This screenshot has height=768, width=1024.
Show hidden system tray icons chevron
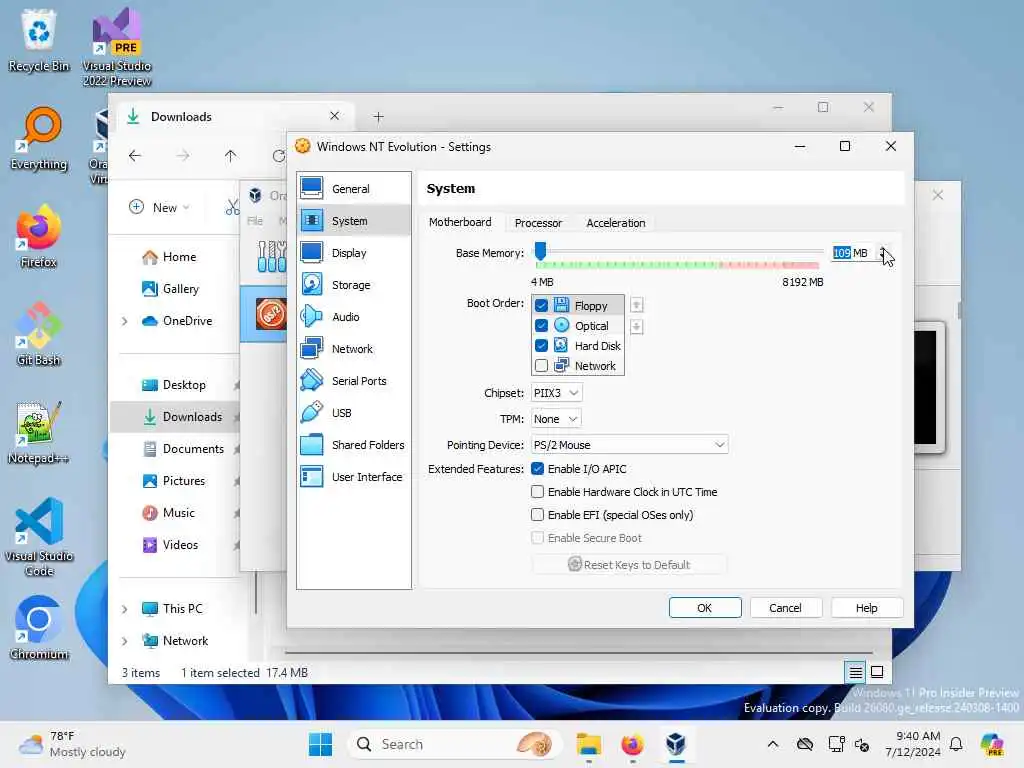[x=773, y=744]
